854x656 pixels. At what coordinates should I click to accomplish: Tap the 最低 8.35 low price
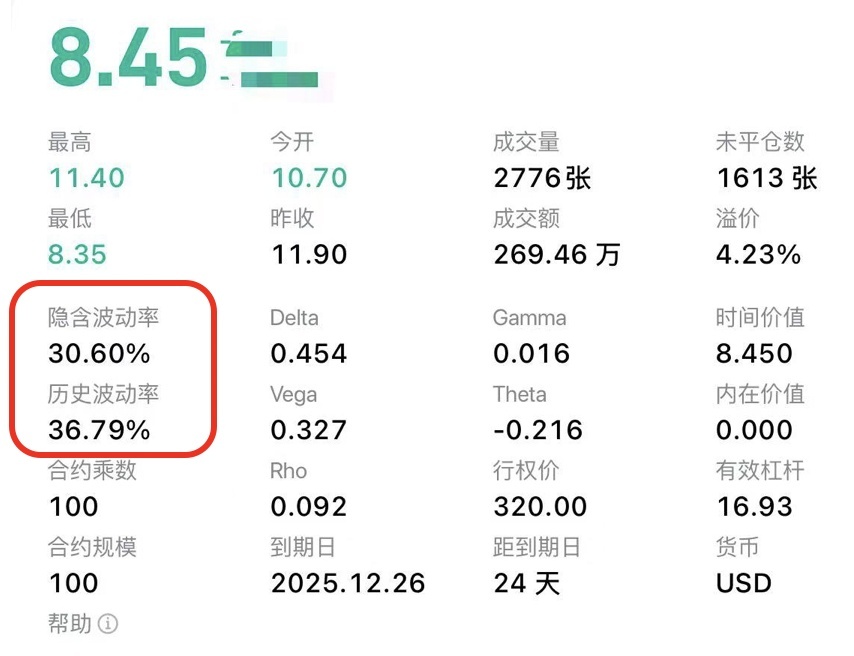click(x=77, y=255)
